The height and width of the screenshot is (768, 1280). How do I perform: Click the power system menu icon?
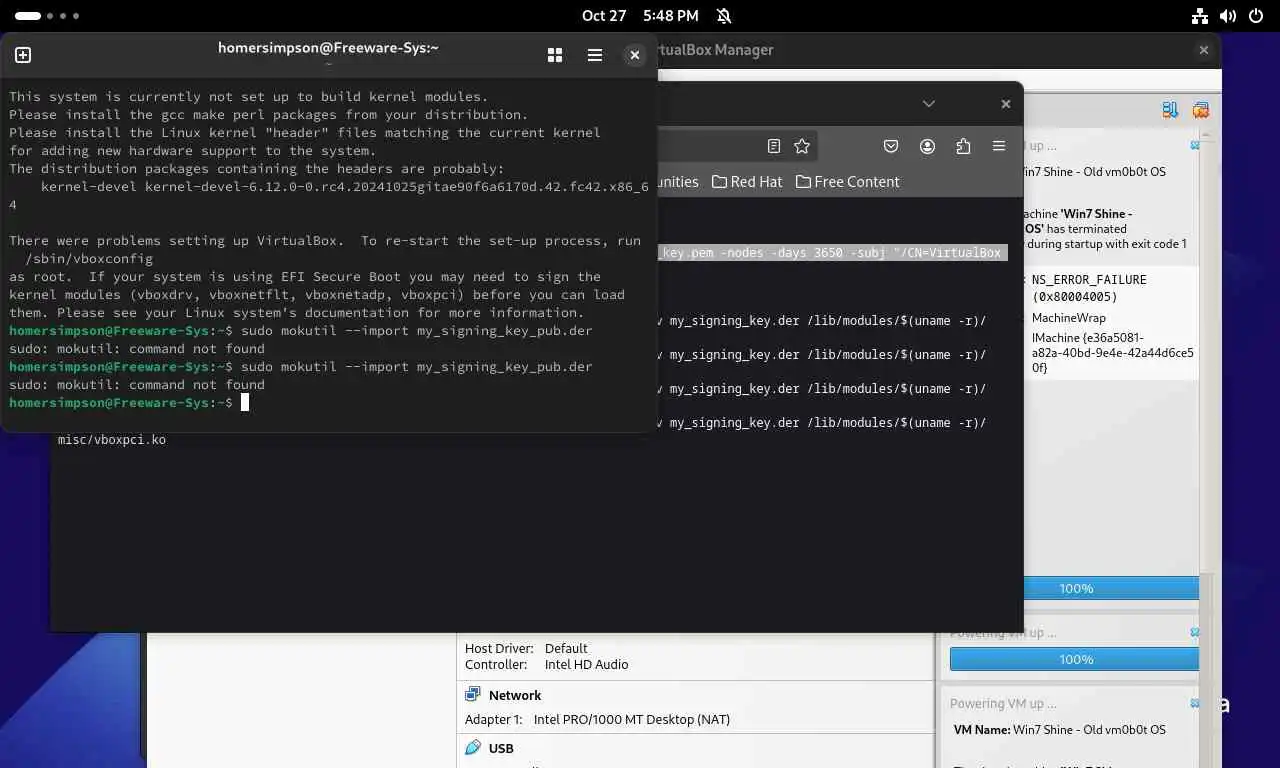coord(1256,16)
